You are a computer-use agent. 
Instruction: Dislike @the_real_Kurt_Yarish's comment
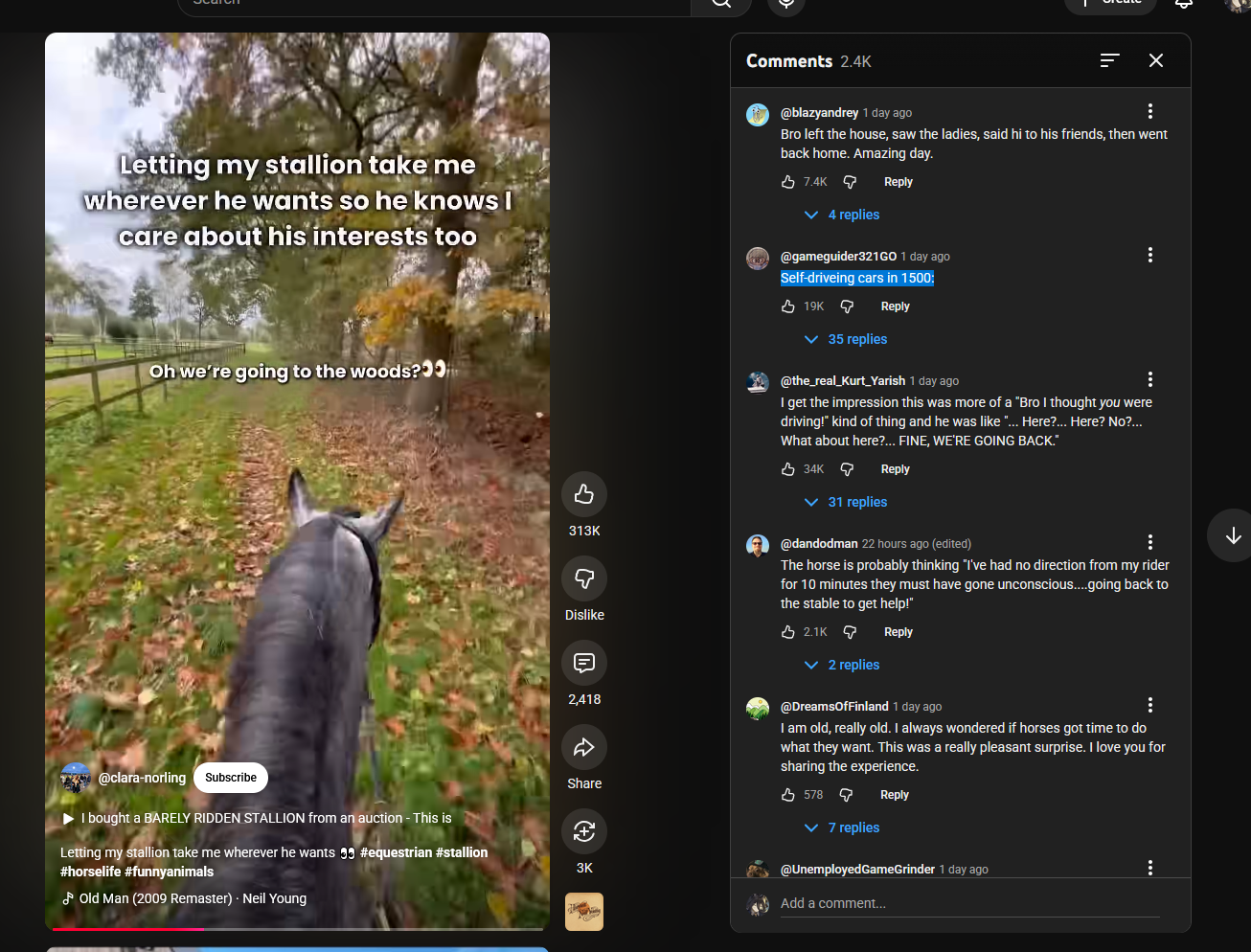(x=847, y=469)
